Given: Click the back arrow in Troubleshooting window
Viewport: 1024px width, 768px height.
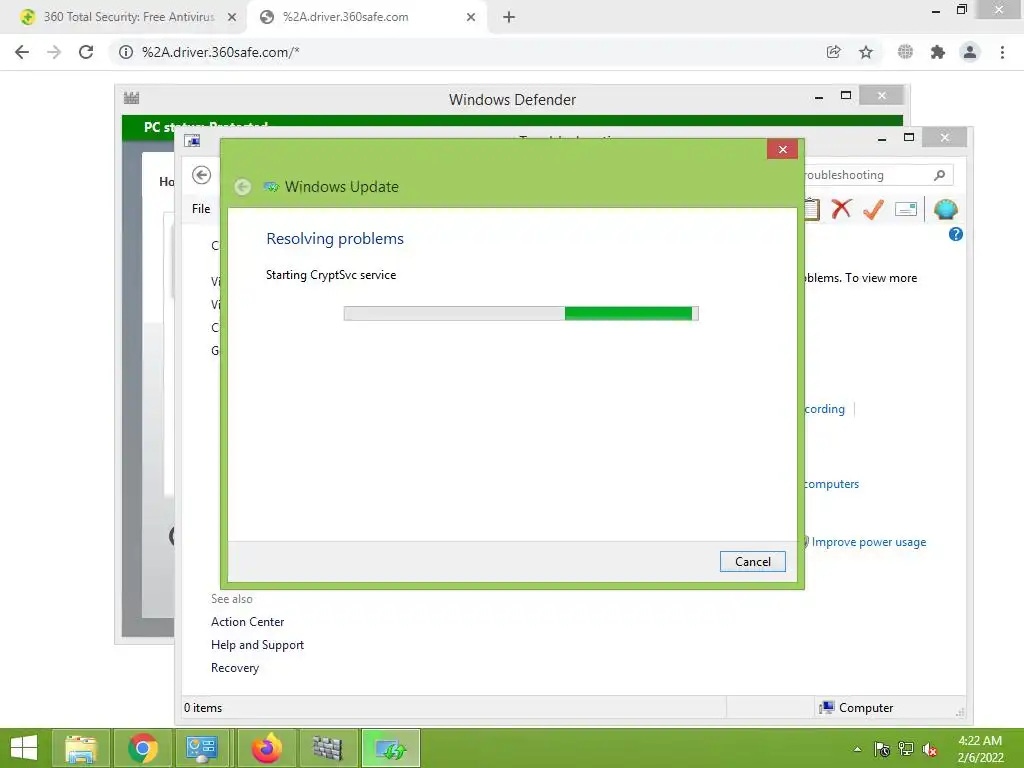Looking at the screenshot, I should pyautogui.click(x=201, y=175).
